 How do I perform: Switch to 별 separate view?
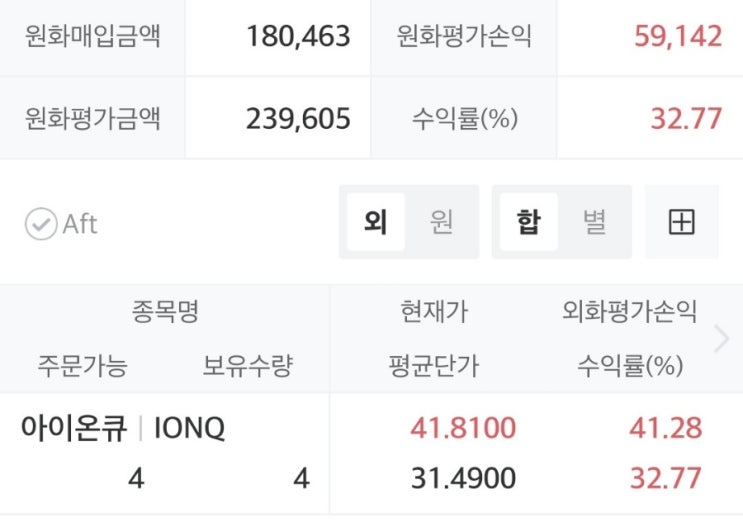coord(594,222)
